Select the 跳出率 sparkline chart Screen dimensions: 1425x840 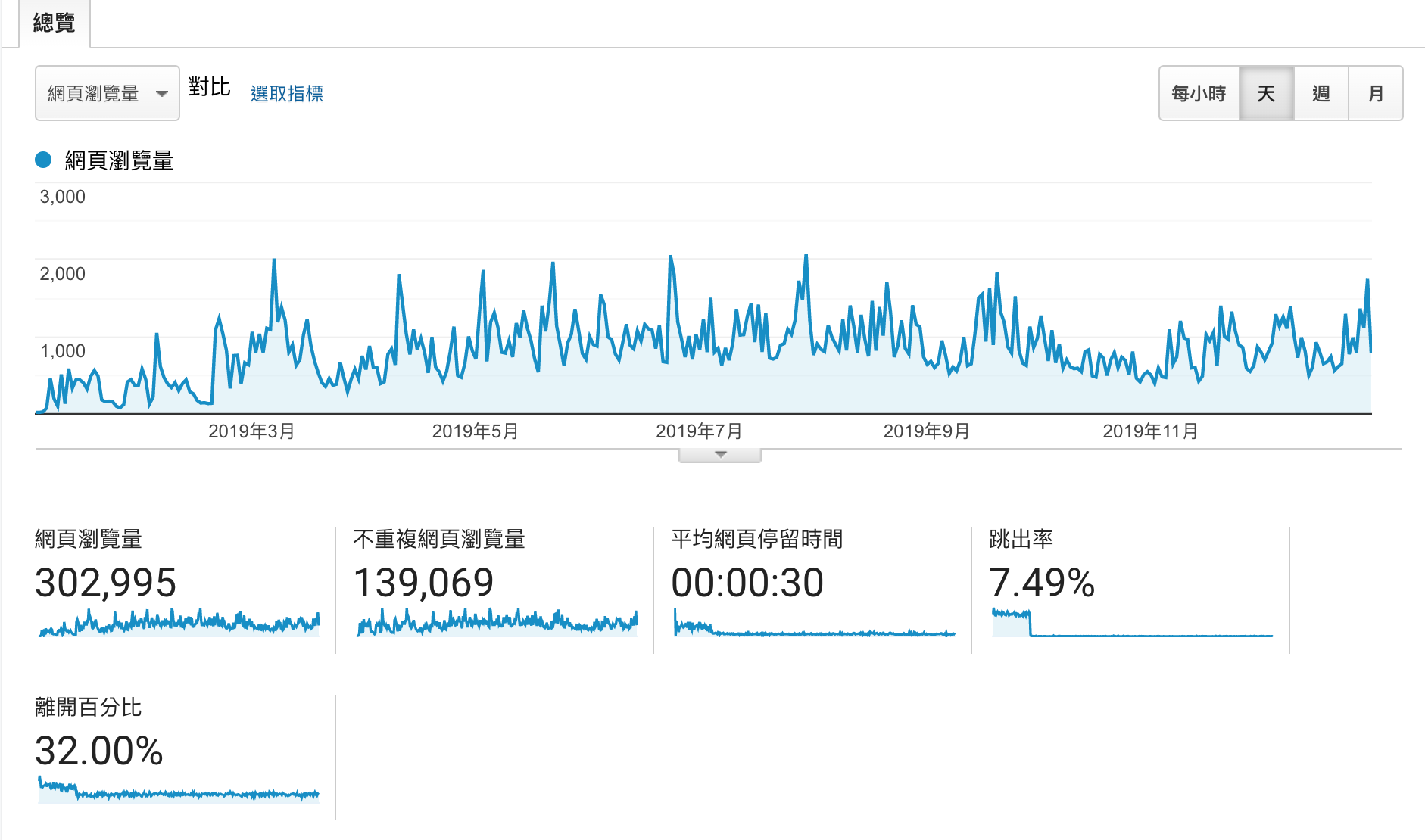pos(1132,624)
